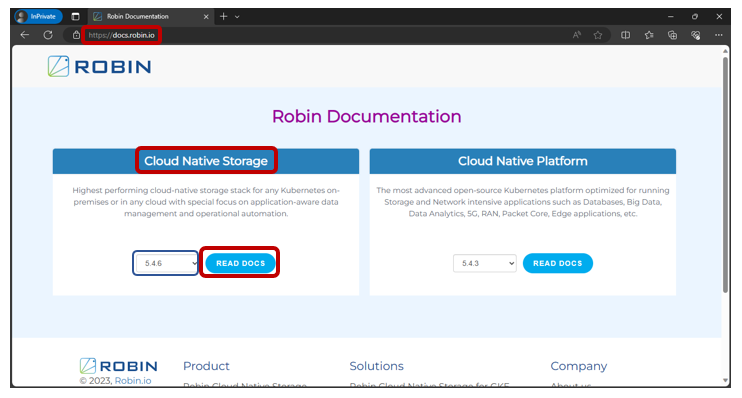Open the Favorites list icon
The image size is (742, 398).
(x=649, y=35)
